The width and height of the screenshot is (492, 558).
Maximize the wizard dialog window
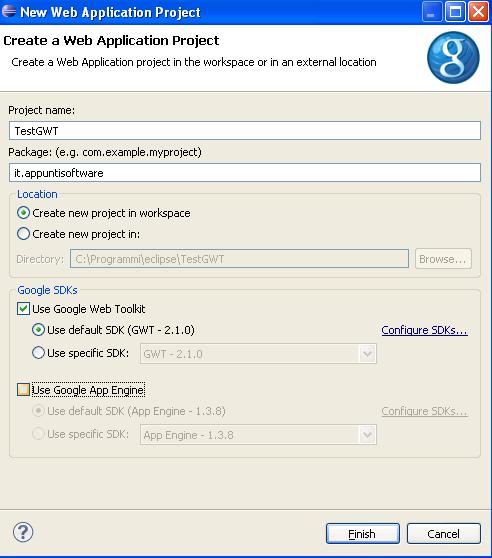tap(455, 12)
